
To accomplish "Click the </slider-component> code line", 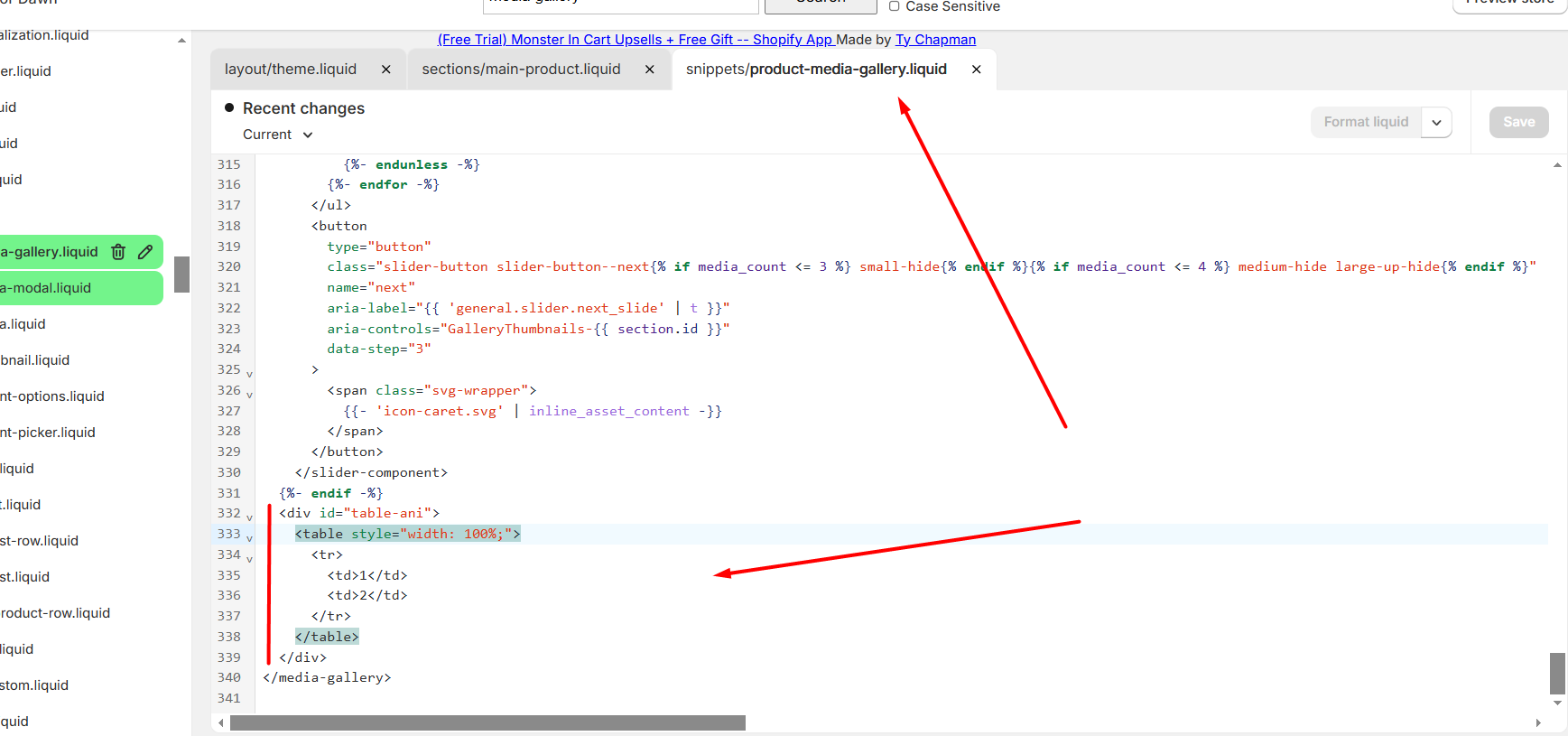I will (x=371, y=472).
